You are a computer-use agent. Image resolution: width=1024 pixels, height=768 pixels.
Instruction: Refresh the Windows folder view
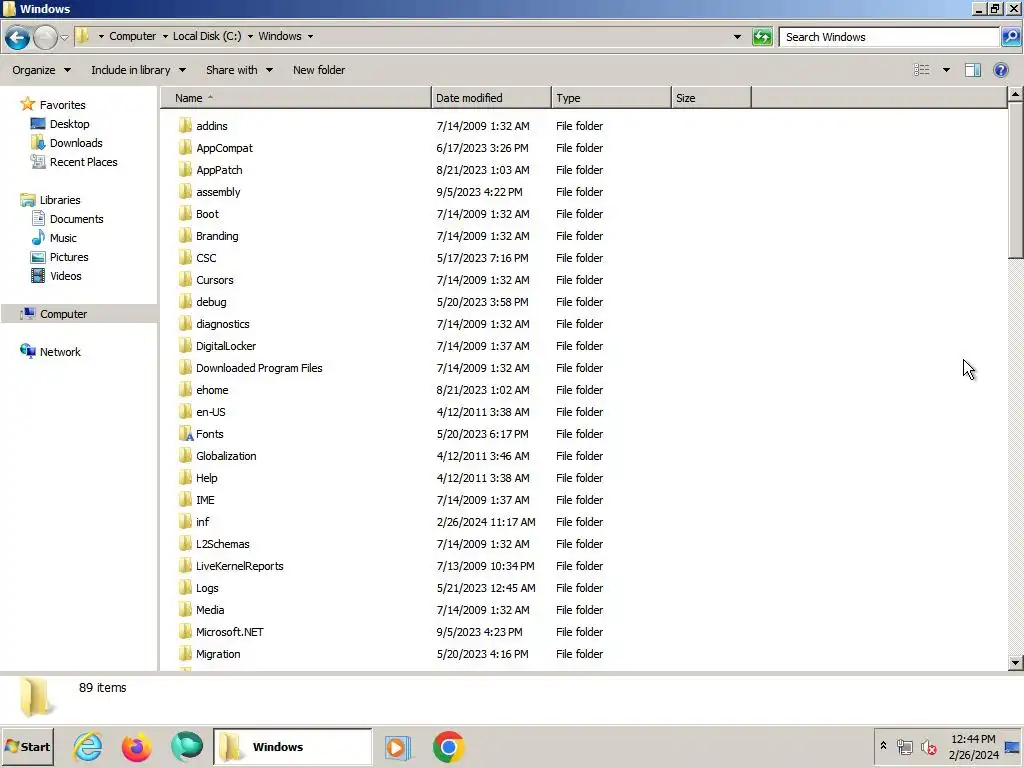pos(762,37)
